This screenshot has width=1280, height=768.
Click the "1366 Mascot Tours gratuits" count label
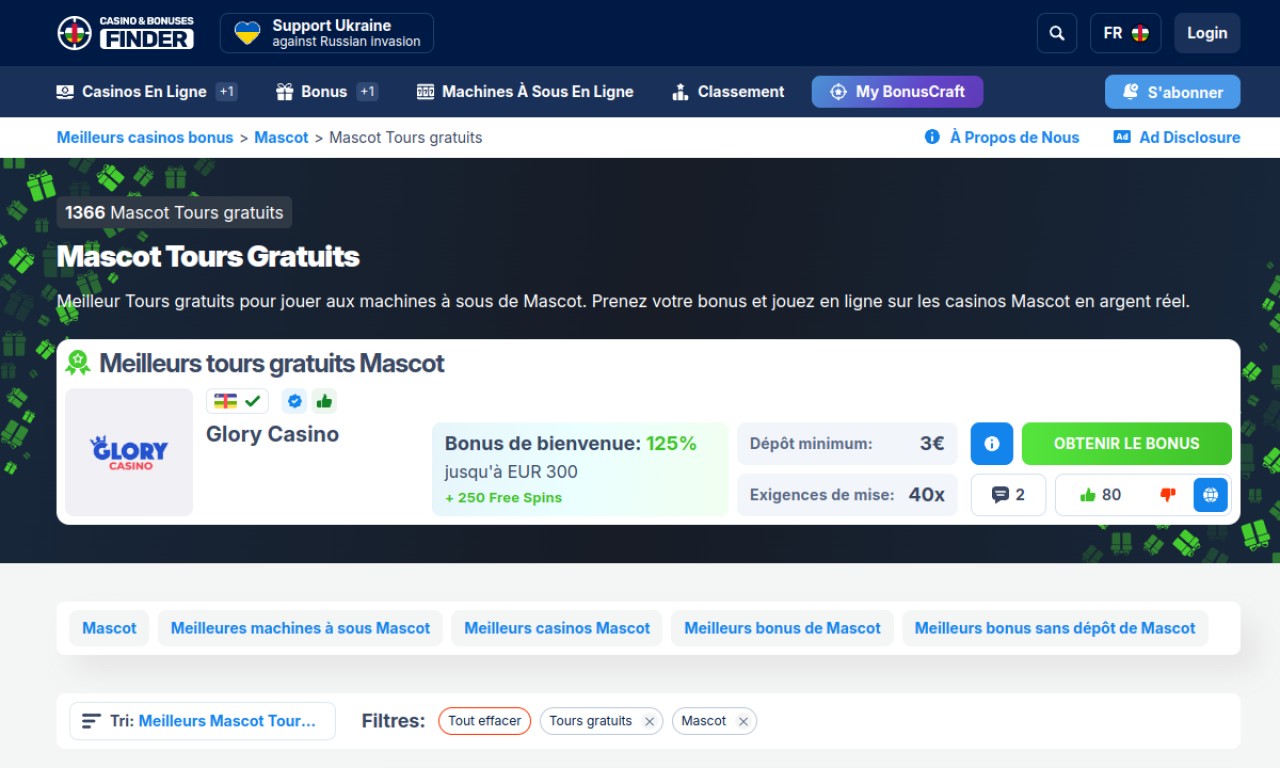174,212
